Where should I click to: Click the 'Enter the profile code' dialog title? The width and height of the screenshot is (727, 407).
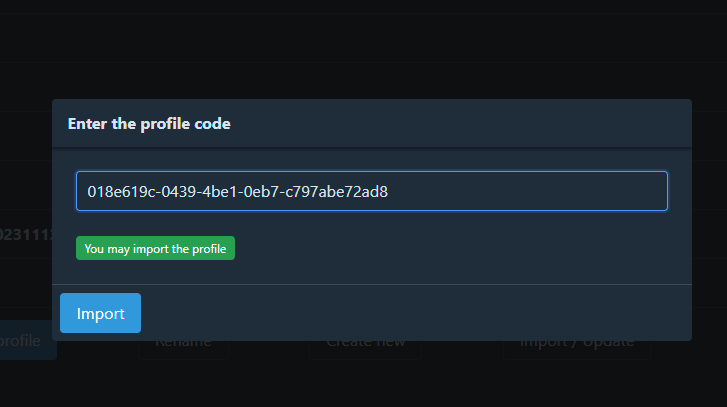[149, 124]
